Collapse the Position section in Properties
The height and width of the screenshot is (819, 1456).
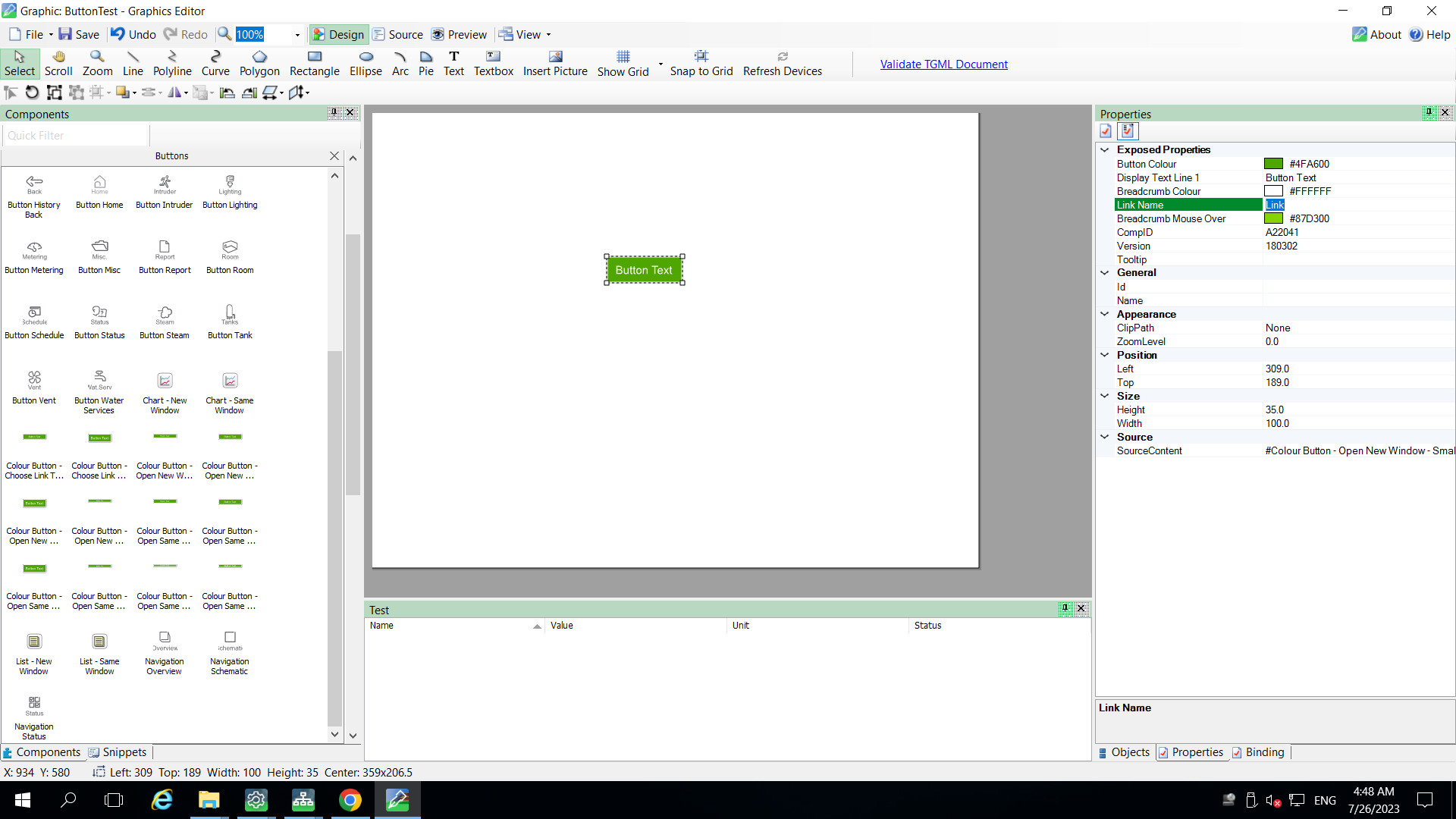[x=1104, y=355]
